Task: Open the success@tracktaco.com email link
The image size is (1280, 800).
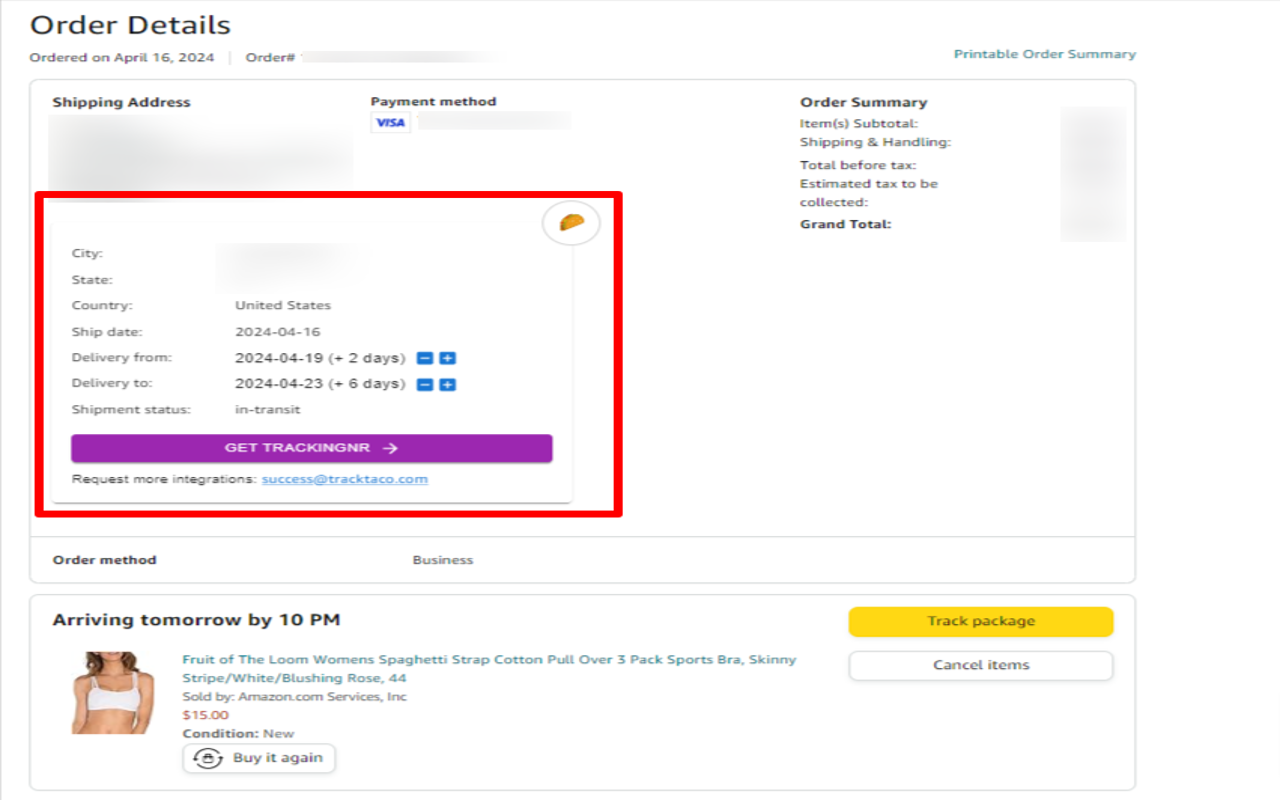Action: coord(344,479)
